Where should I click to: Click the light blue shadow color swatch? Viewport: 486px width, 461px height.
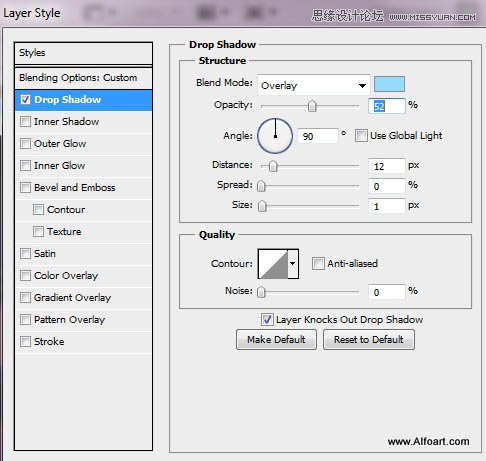[389, 84]
